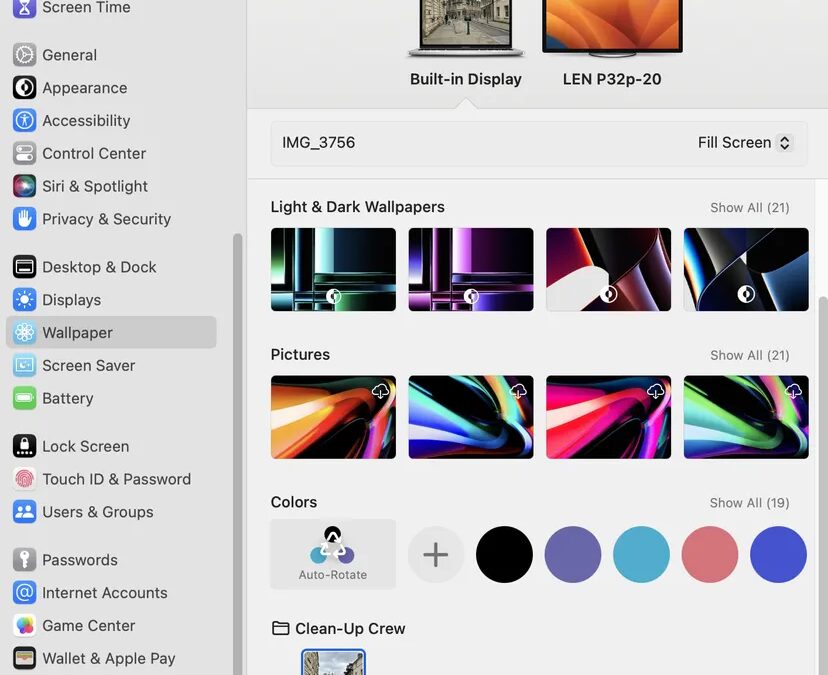
Task: Click the Battery icon in sidebar
Action: click(x=24, y=398)
